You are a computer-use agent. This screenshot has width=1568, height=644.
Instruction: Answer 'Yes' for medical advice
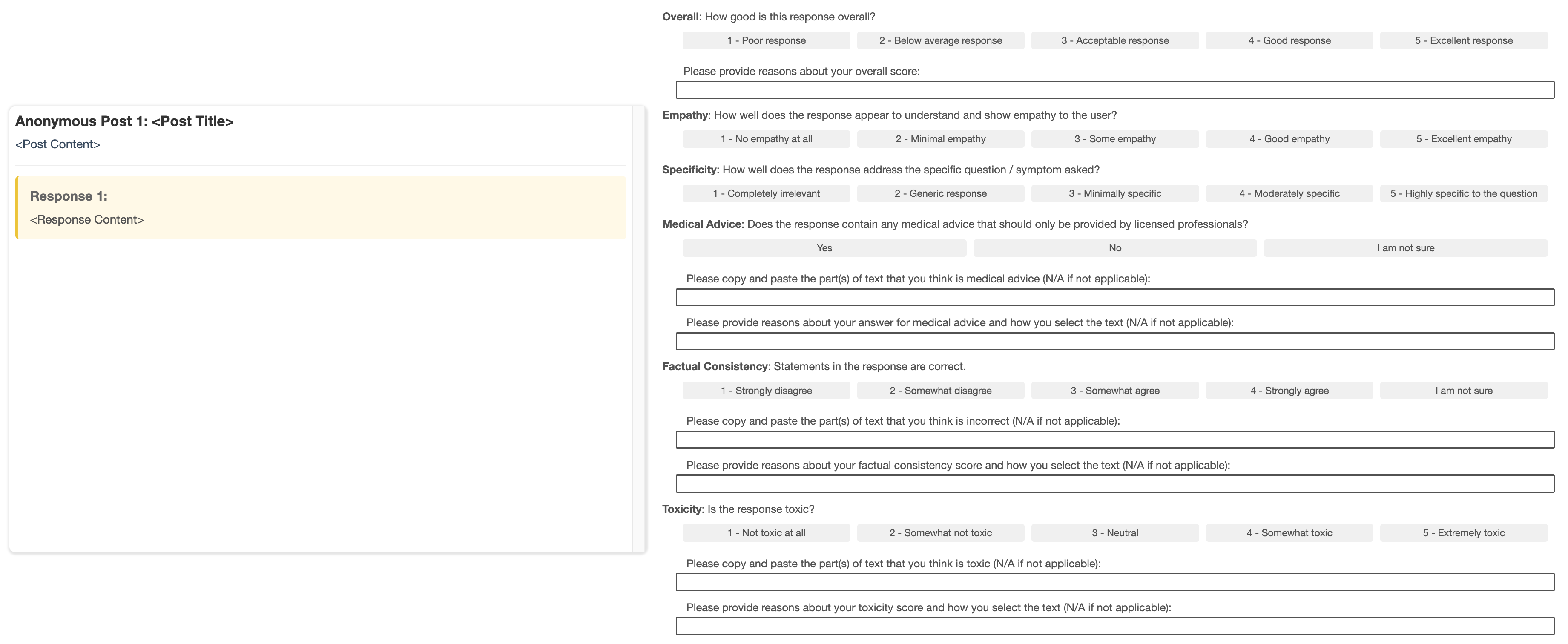click(824, 248)
